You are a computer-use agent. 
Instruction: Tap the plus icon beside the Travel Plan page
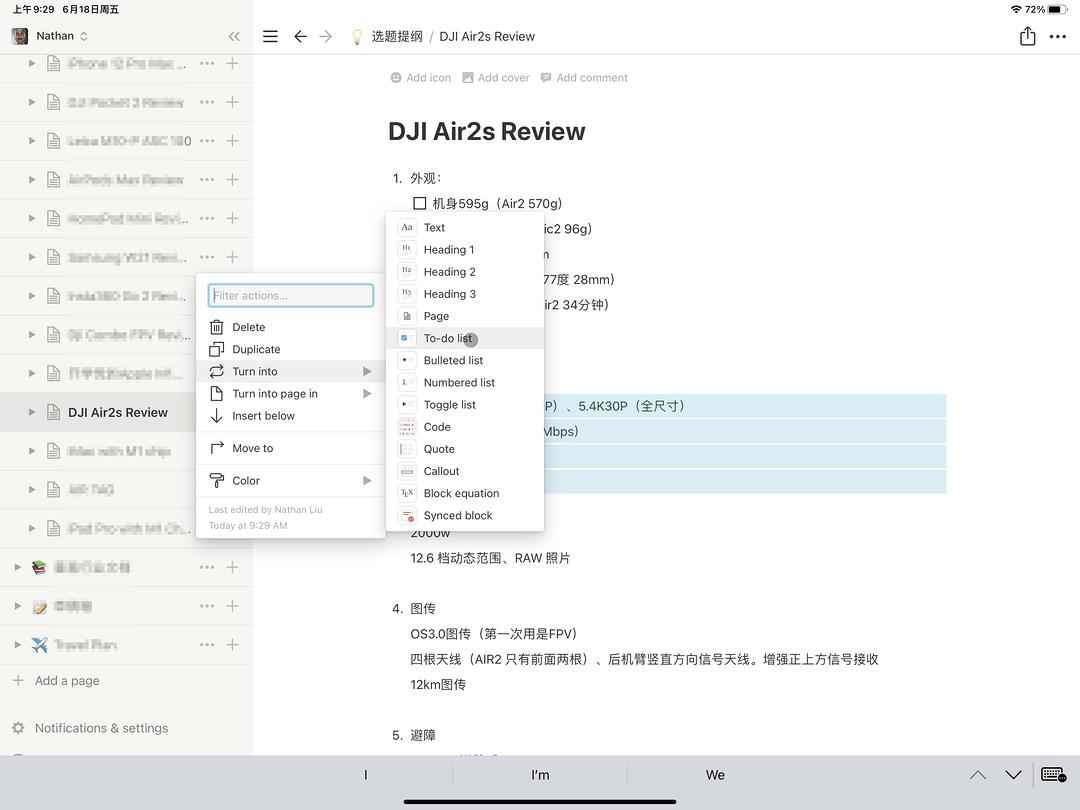click(231, 645)
